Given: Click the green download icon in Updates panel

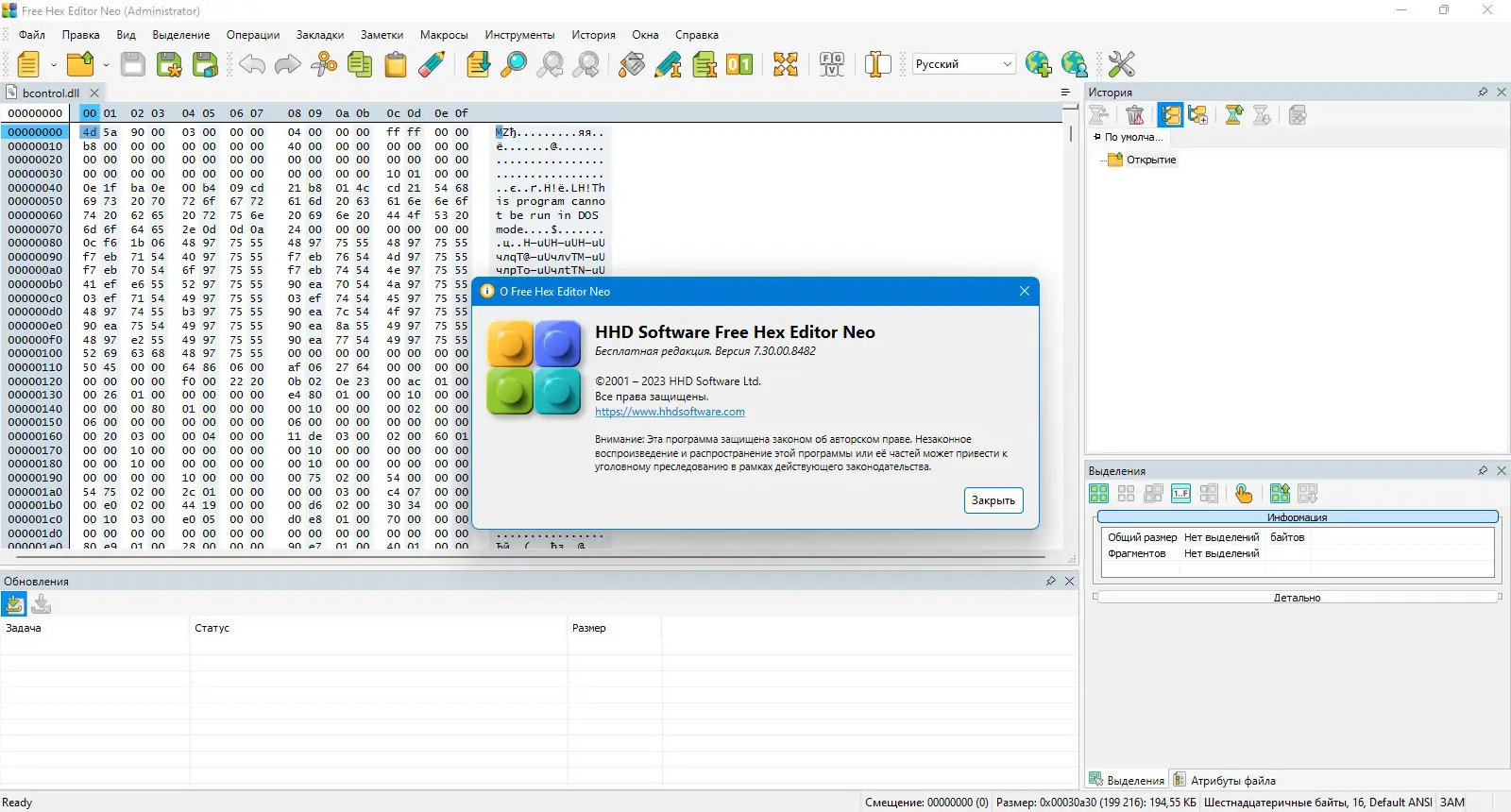Looking at the screenshot, I should [x=14, y=604].
